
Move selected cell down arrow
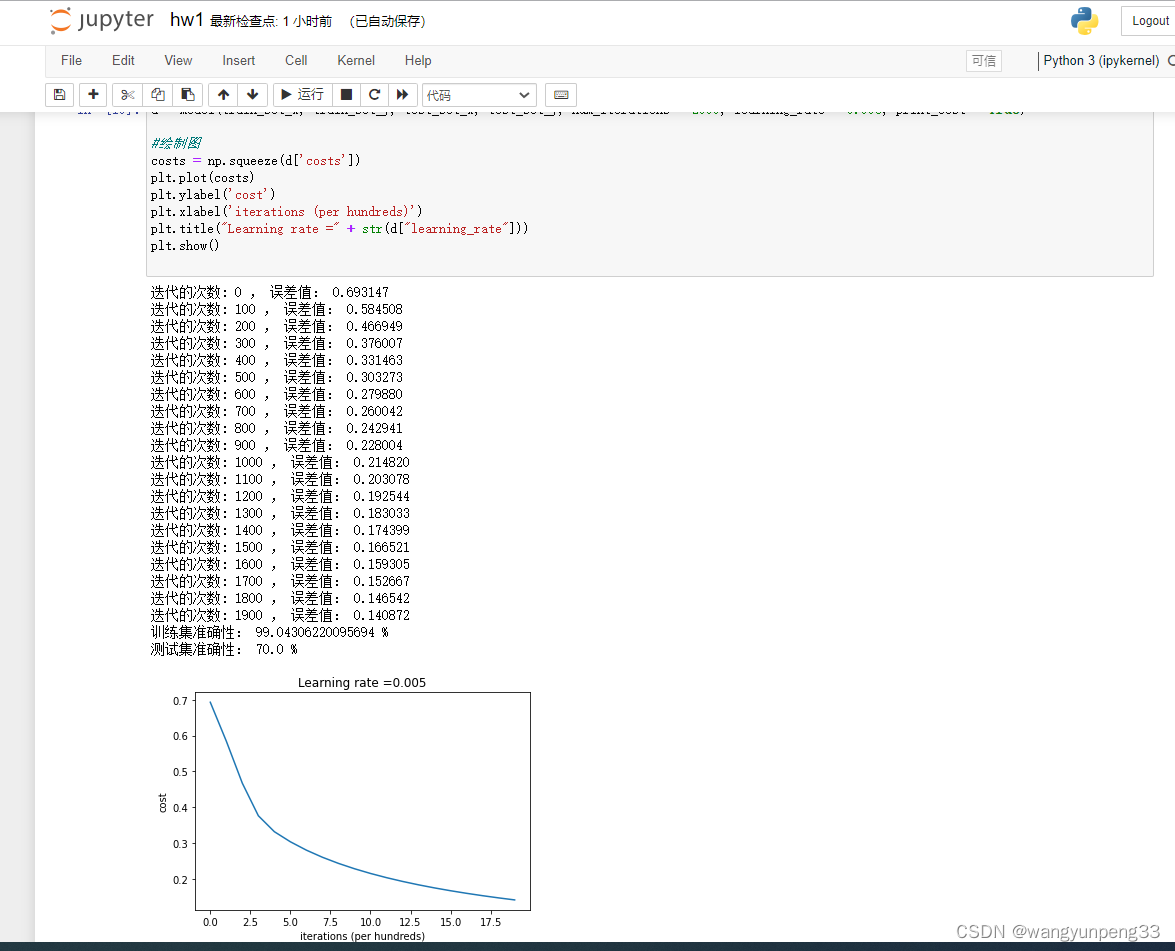pos(253,94)
